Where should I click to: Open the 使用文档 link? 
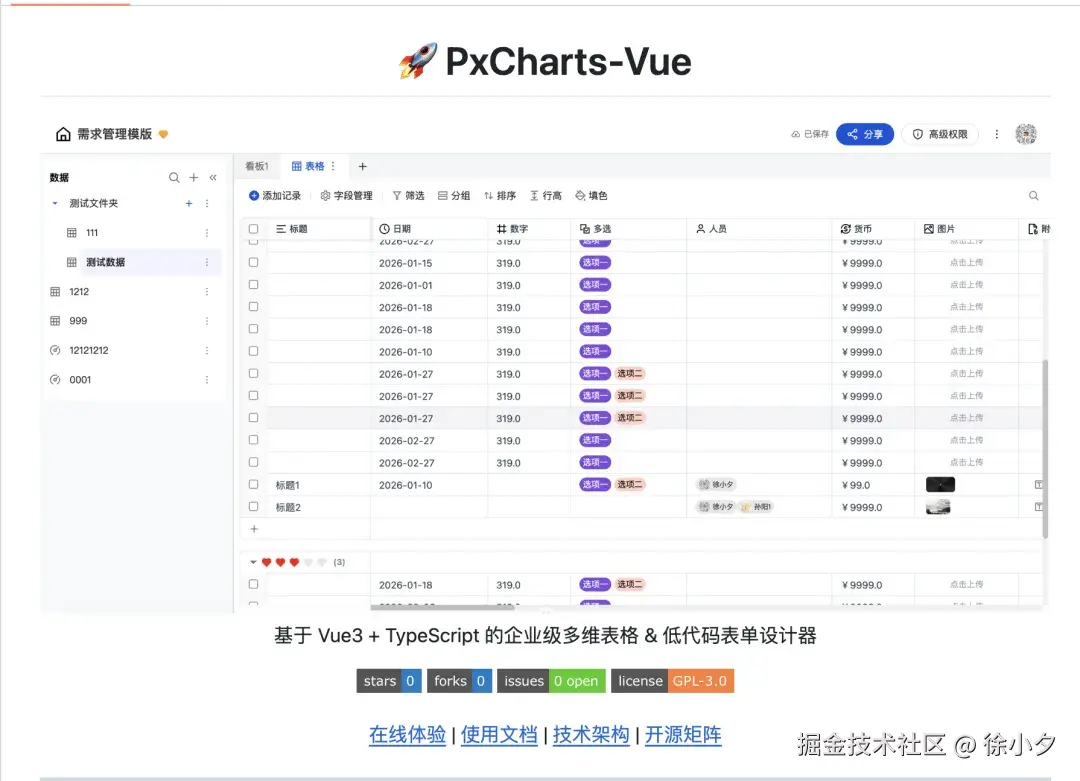(x=499, y=734)
